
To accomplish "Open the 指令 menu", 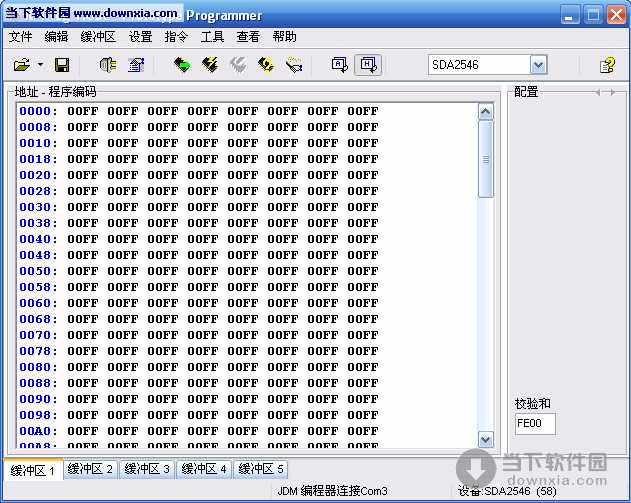I will point(176,37).
